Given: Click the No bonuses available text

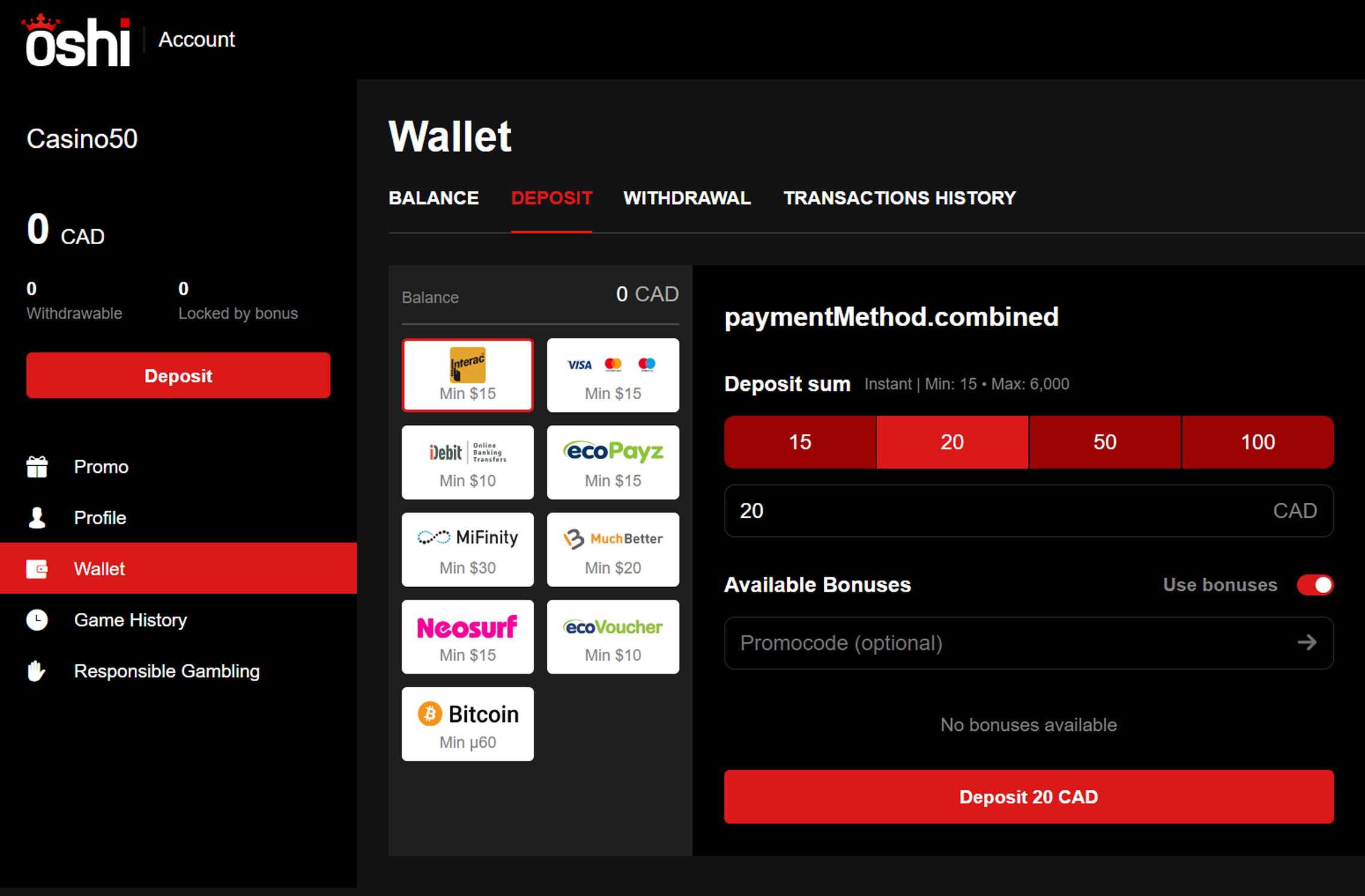Looking at the screenshot, I should tap(1029, 725).
